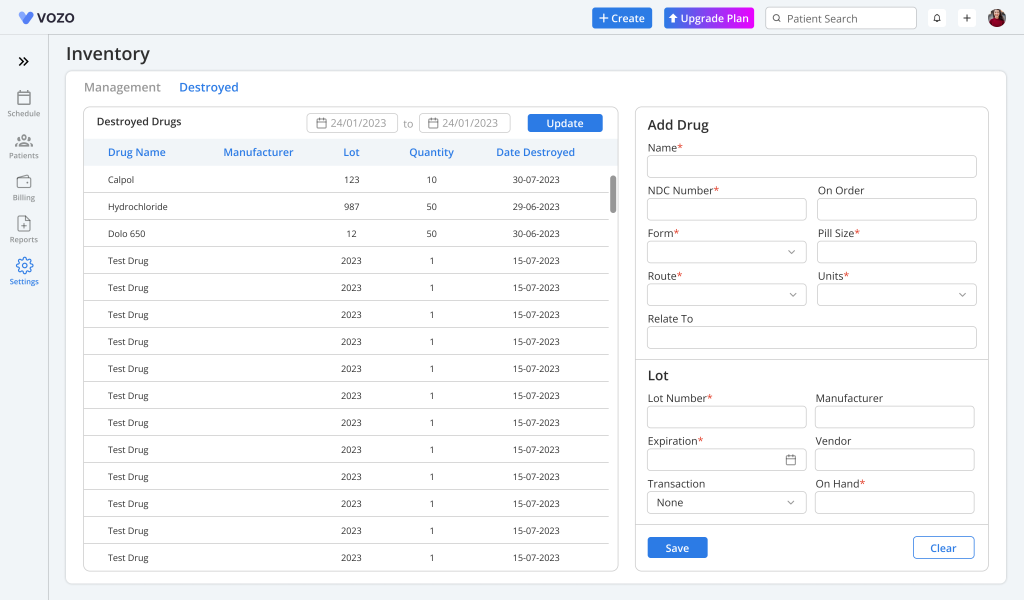Click the plus icon beside the bell

(967, 18)
